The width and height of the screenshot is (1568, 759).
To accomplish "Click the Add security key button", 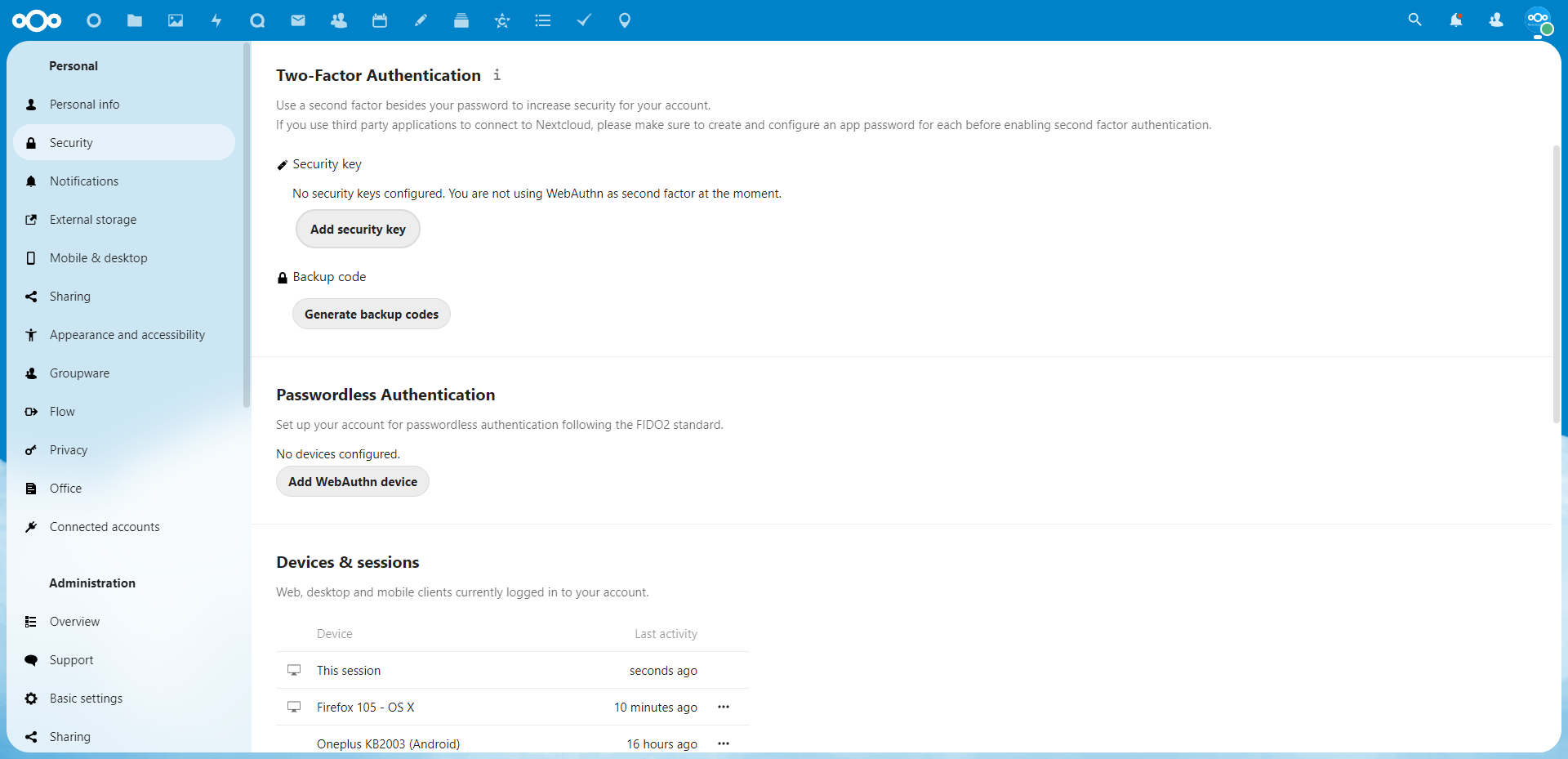I will 358,230.
